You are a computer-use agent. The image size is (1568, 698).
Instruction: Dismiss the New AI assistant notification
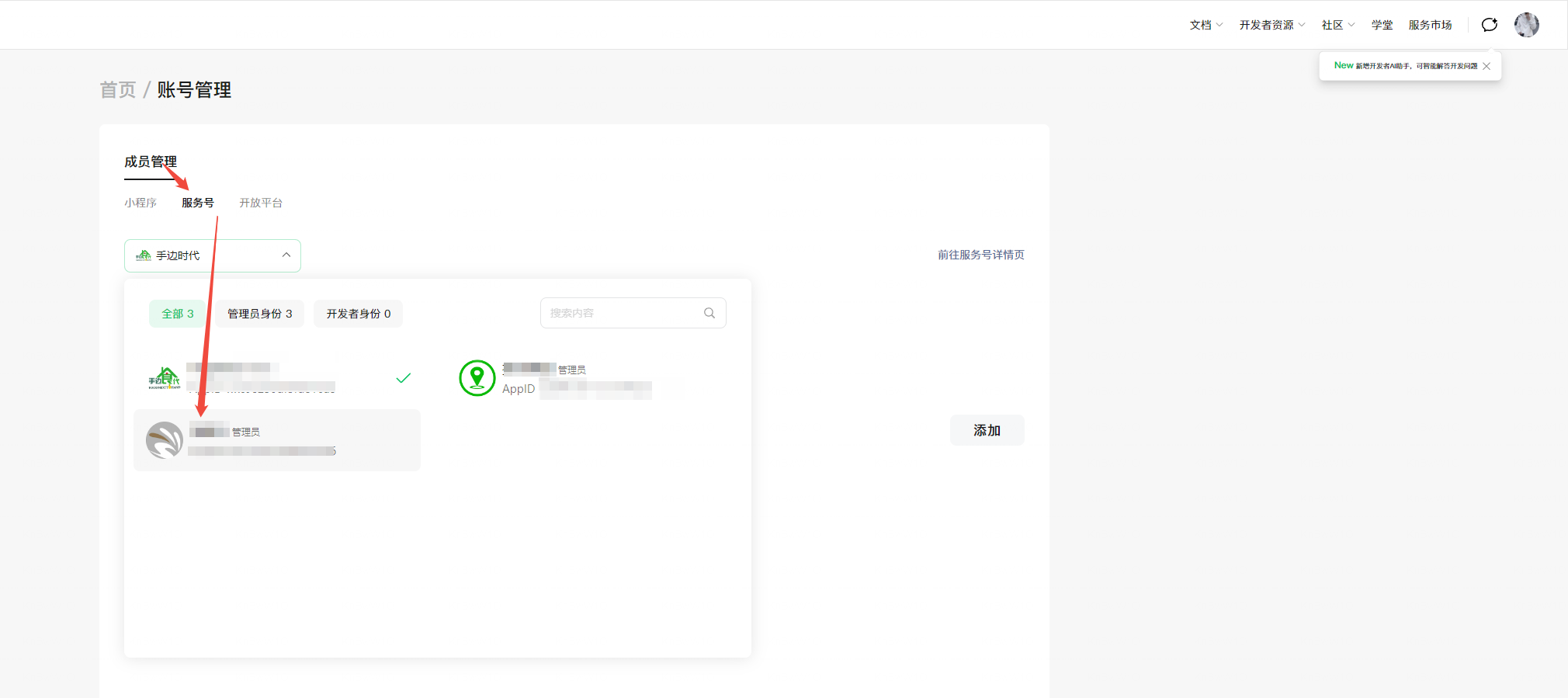[x=1486, y=66]
